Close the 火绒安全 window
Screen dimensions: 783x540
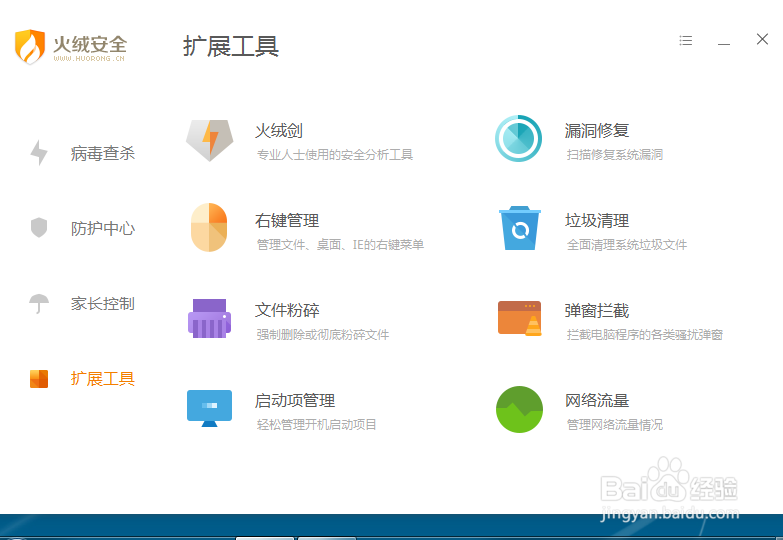(762, 39)
